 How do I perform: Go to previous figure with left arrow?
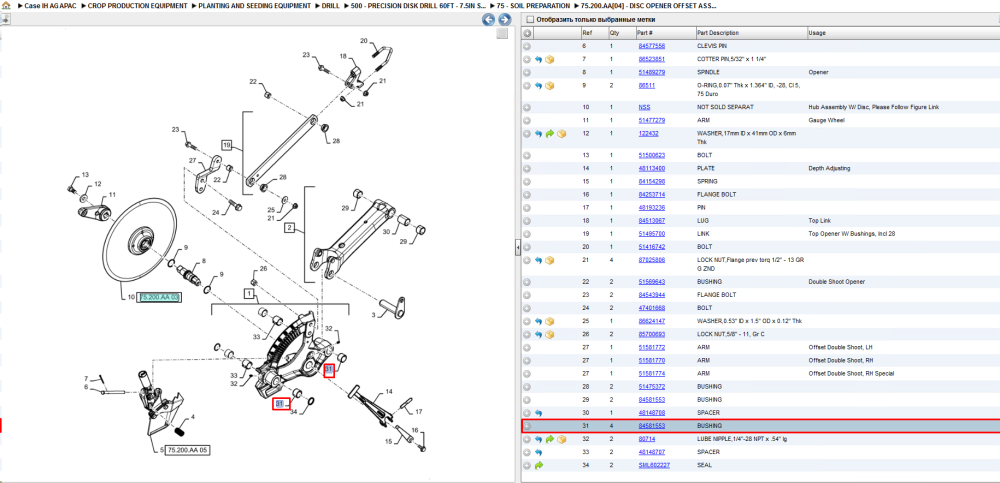489,20
